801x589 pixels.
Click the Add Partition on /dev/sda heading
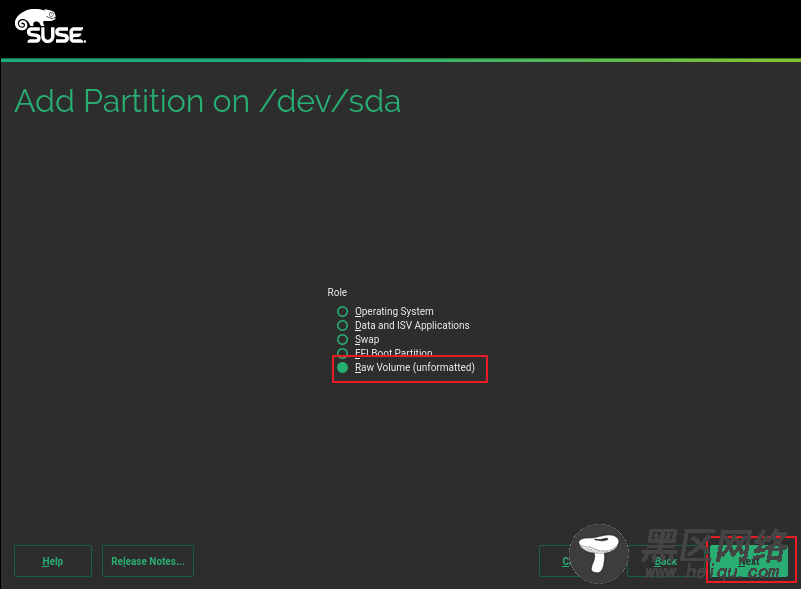[207, 101]
